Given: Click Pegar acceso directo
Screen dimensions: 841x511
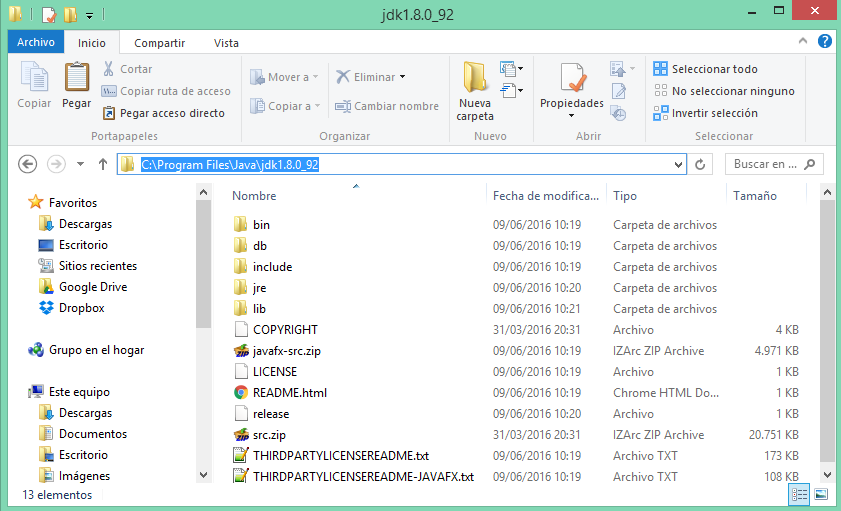Looking at the screenshot, I should point(164,113).
